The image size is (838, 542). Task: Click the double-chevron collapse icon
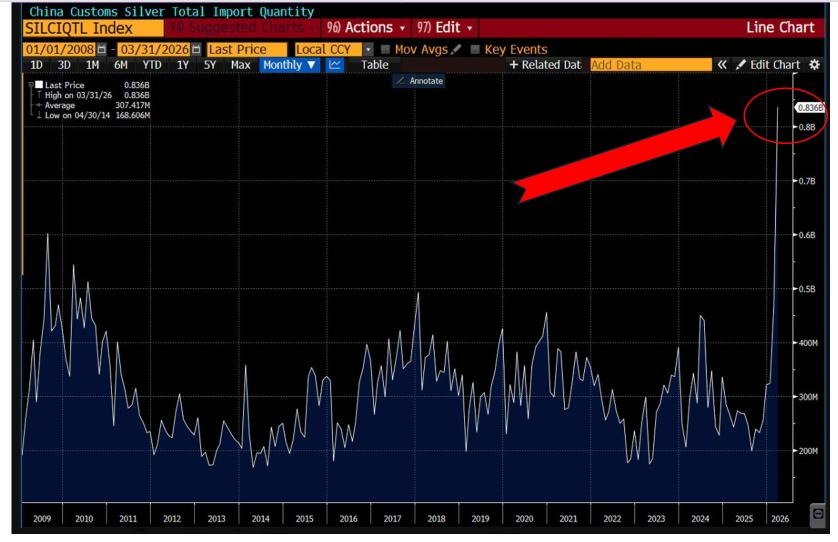click(722, 65)
